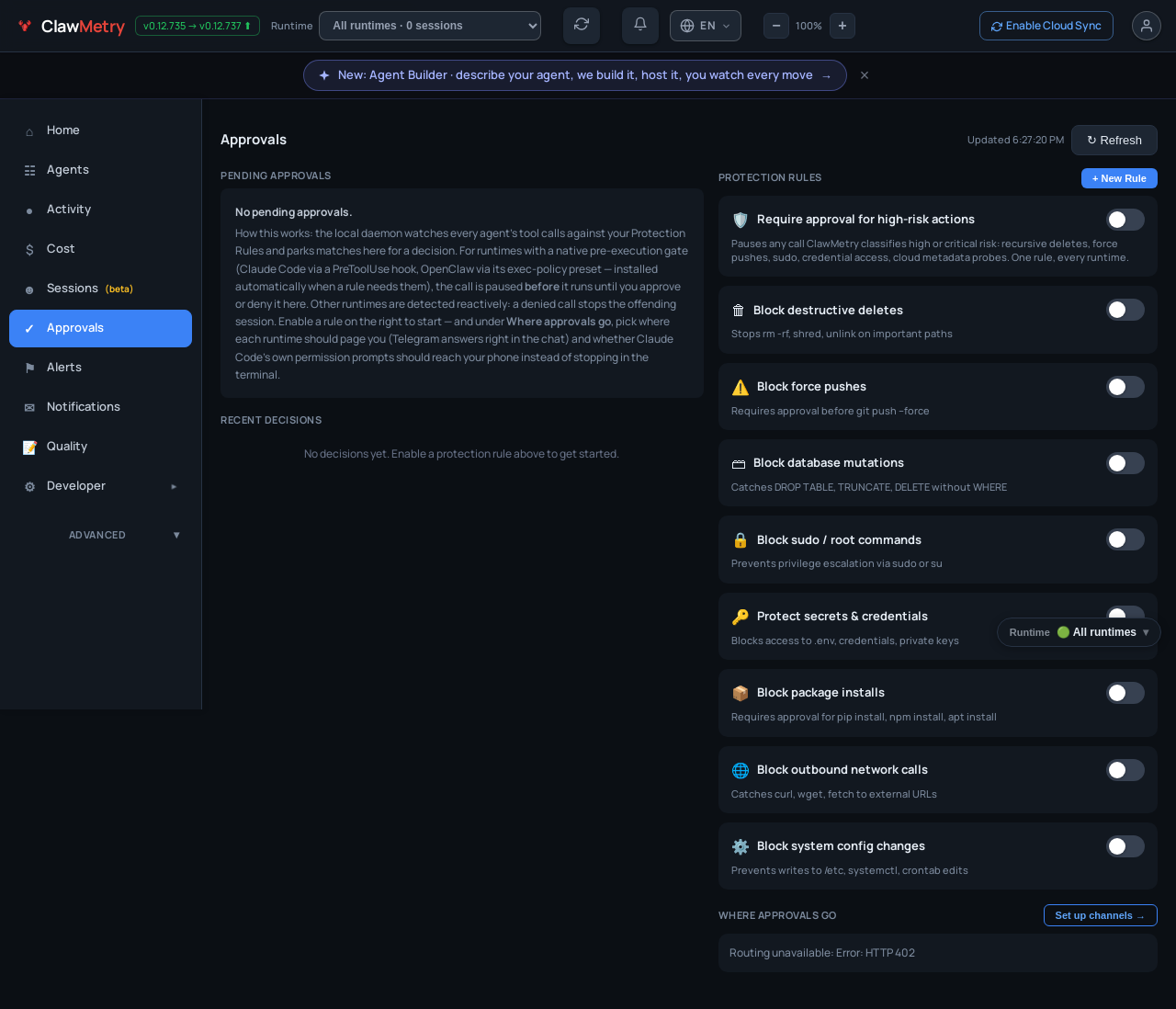Open the user profile icon

[1147, 26]
